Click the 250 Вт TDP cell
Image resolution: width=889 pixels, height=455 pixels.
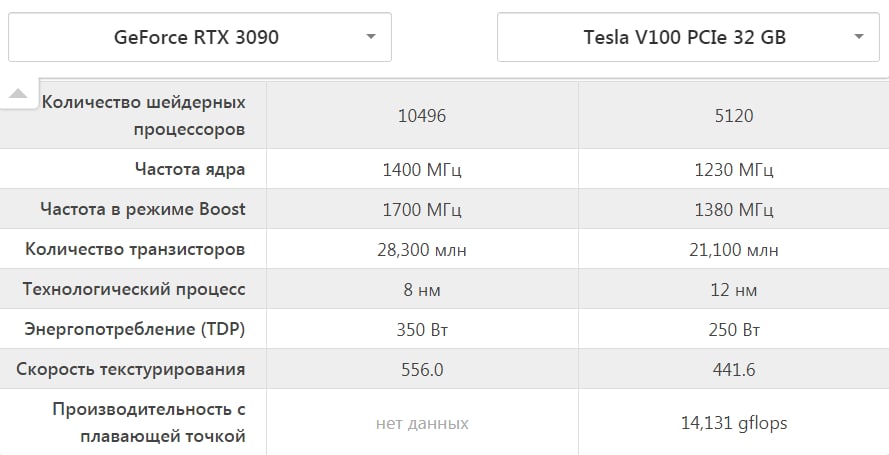click(734, 329)
